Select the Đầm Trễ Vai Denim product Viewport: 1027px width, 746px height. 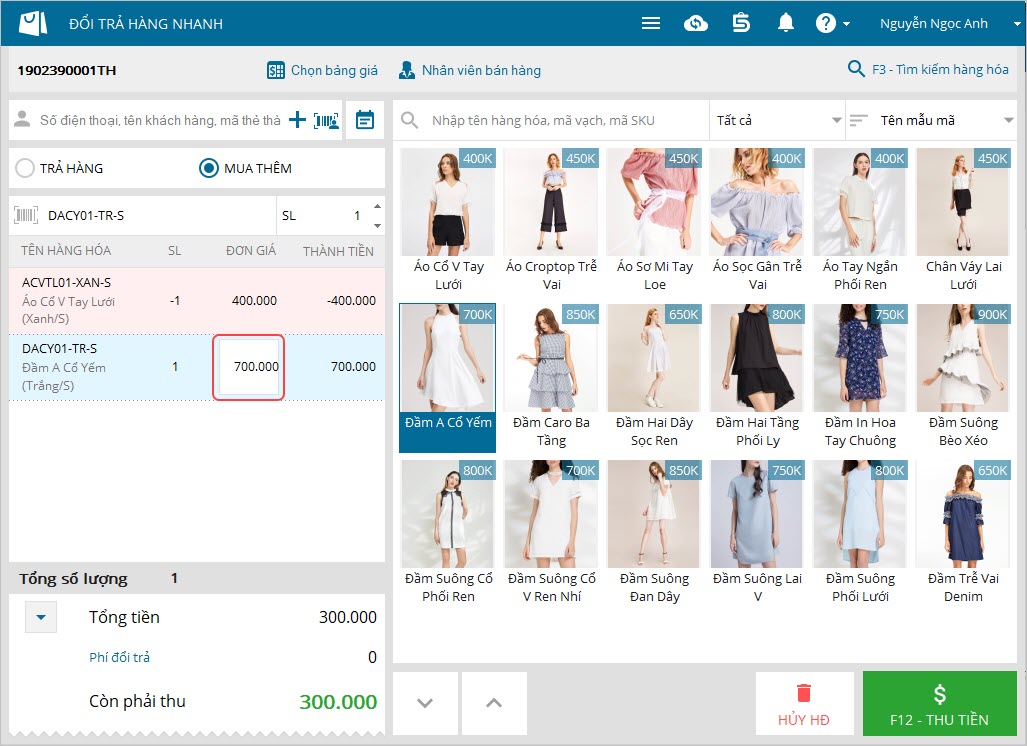tap(963, 533)
